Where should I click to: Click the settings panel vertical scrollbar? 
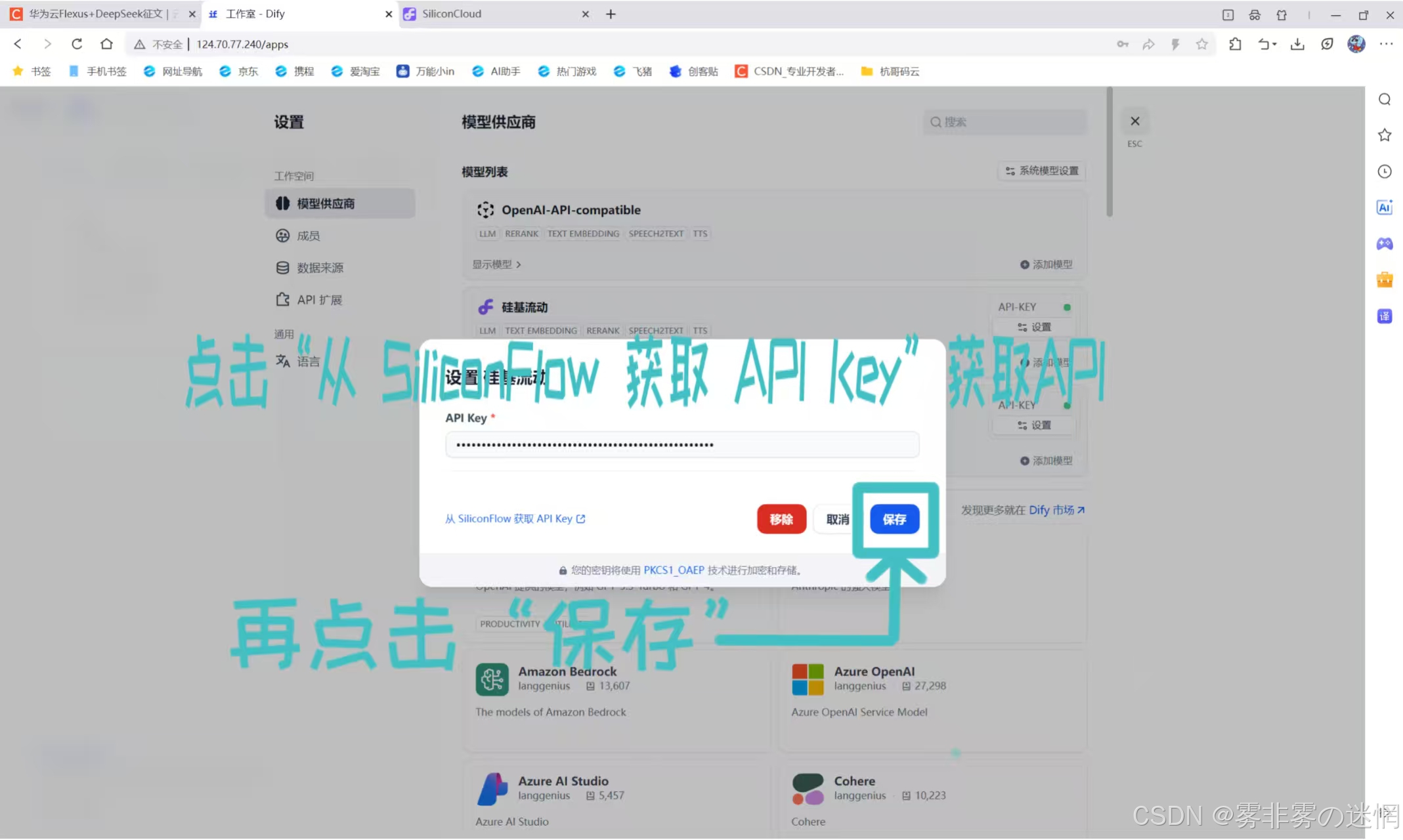pos(1110,152)
